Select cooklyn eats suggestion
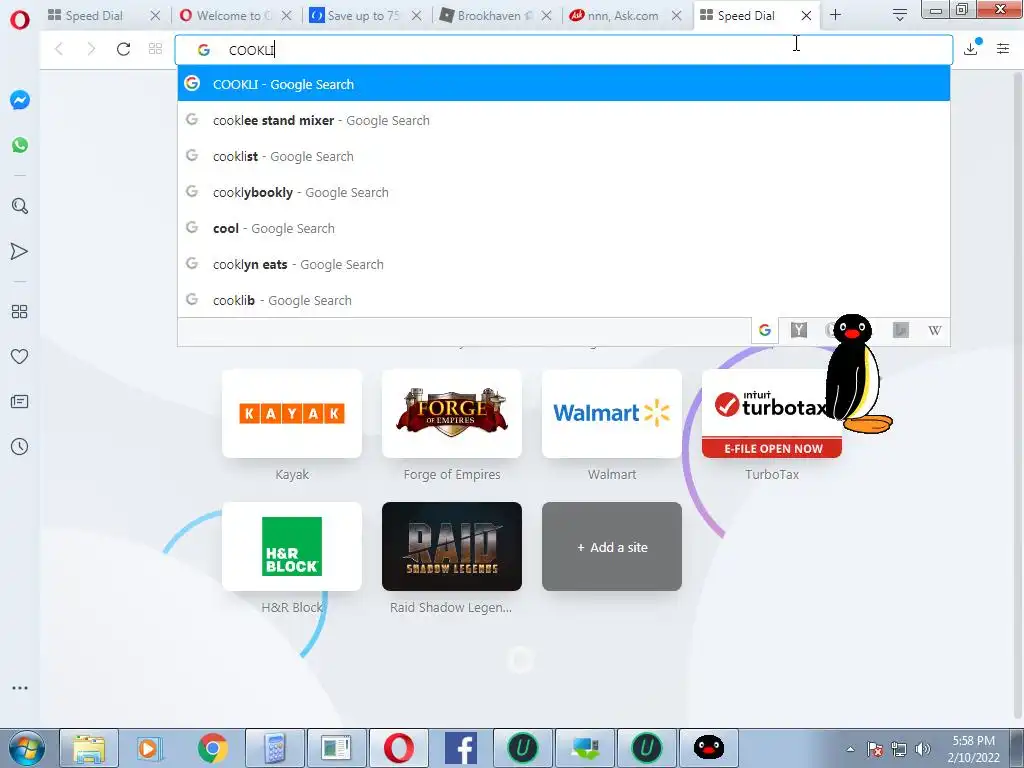 (564, 264)
